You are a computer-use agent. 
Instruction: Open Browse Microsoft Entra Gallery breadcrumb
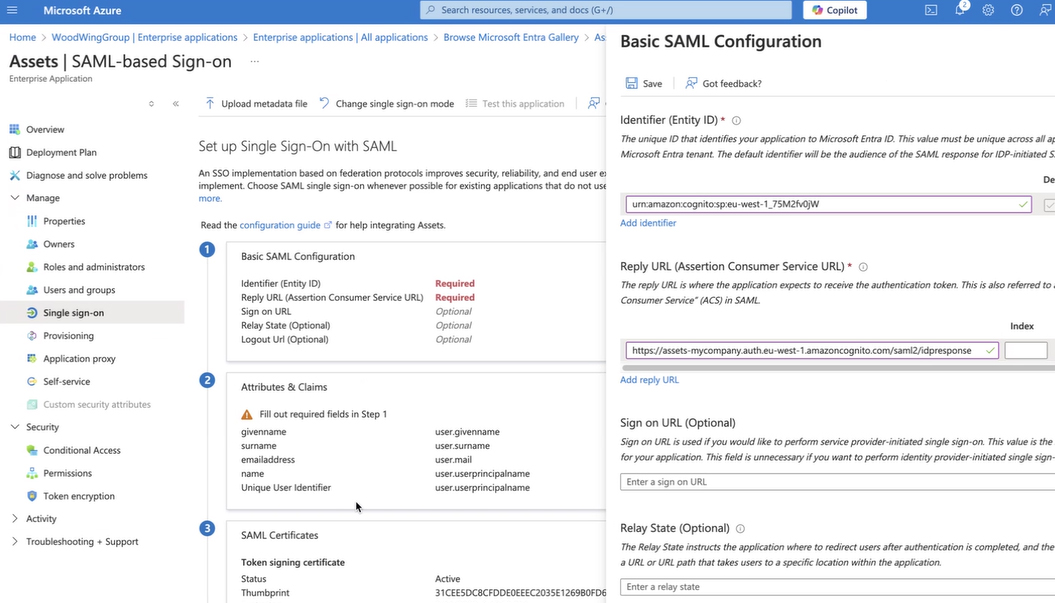(511, 37)
